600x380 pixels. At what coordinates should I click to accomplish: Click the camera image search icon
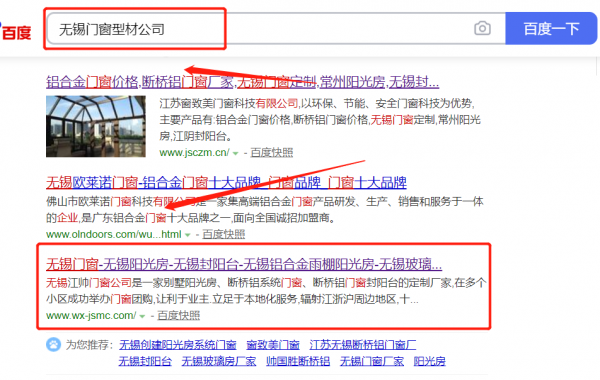click(x=482, y=28)
